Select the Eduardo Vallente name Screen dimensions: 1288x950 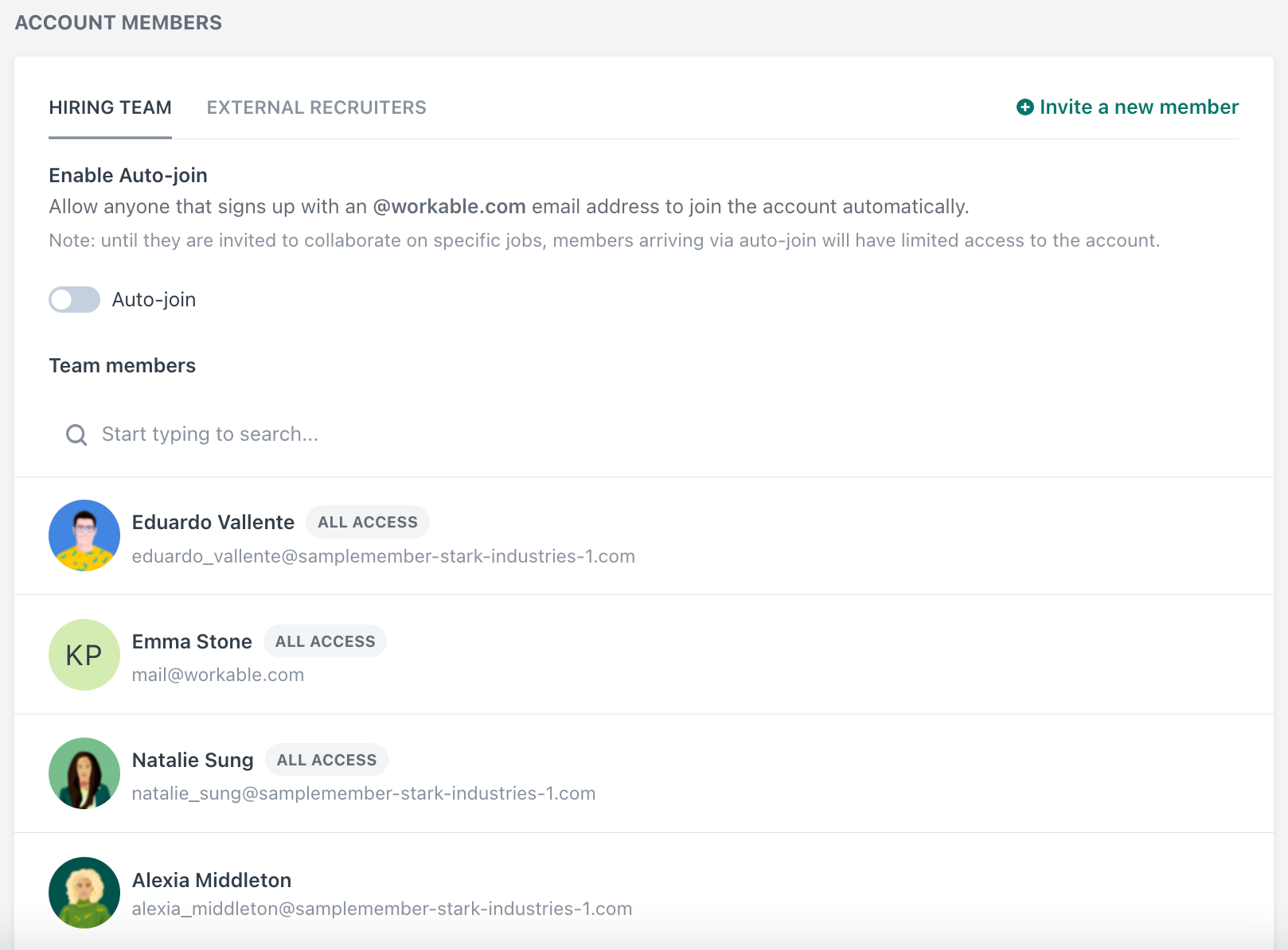pyautogui.click(x=213, y=523)
